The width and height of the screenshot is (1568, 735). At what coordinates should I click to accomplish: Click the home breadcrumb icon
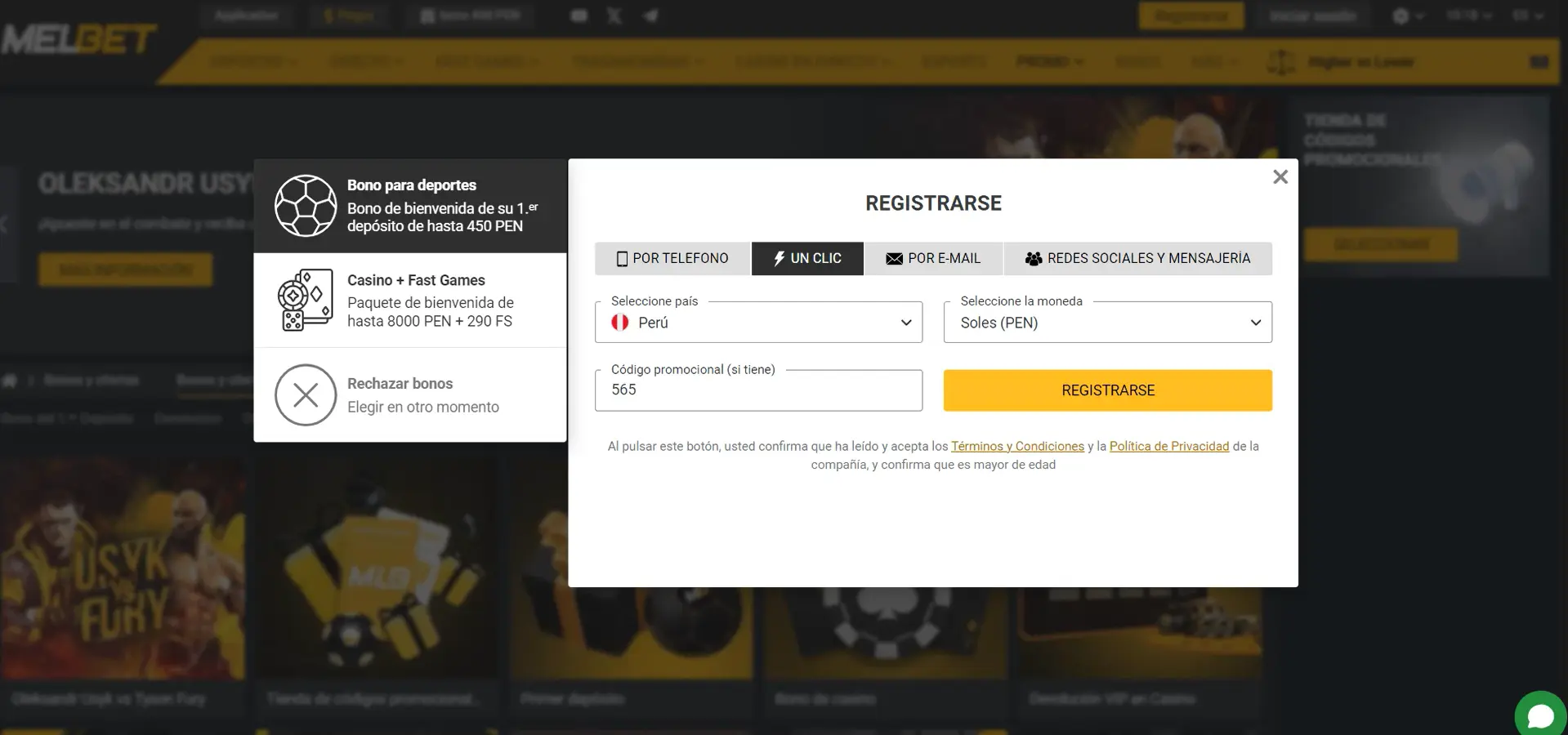pos(10,381)
